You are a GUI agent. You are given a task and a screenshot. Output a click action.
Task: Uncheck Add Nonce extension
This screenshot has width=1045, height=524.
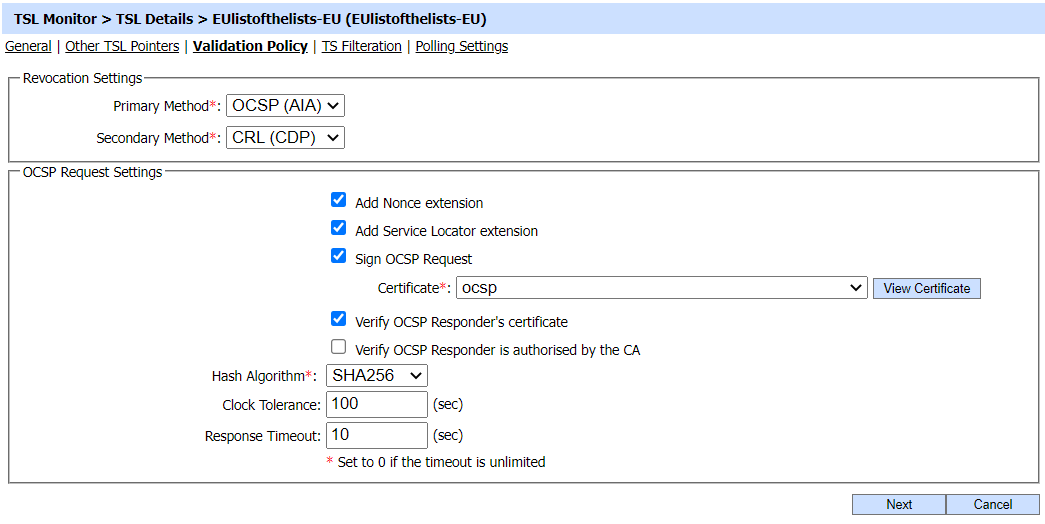coord(339,200)
